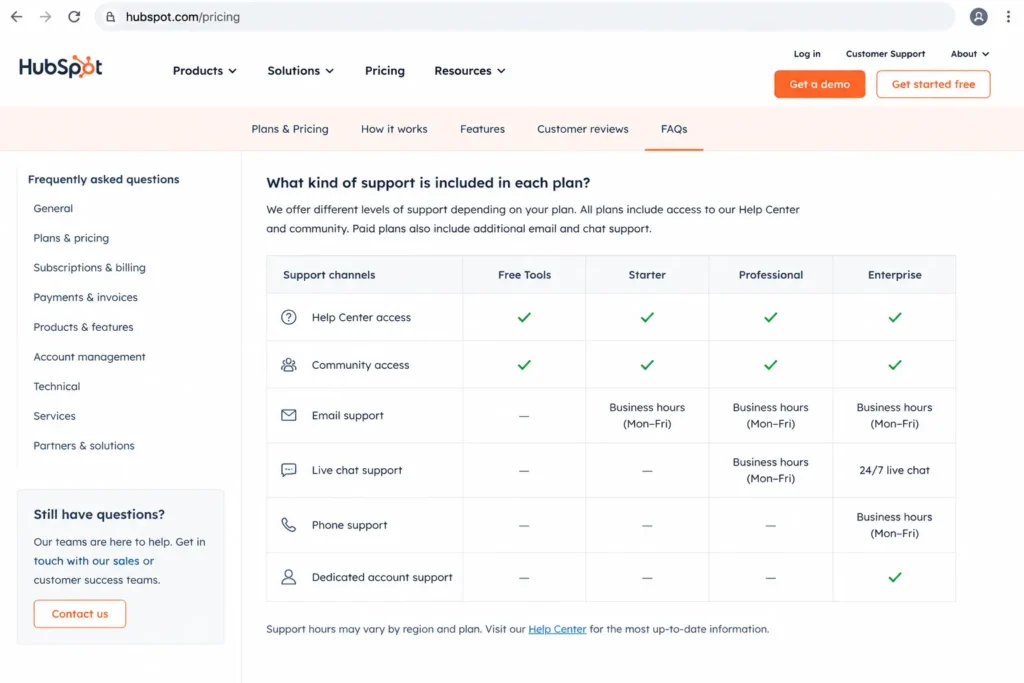Switch to Customer reviews tab
1024x683 pixels.
[x=583, y=129]
